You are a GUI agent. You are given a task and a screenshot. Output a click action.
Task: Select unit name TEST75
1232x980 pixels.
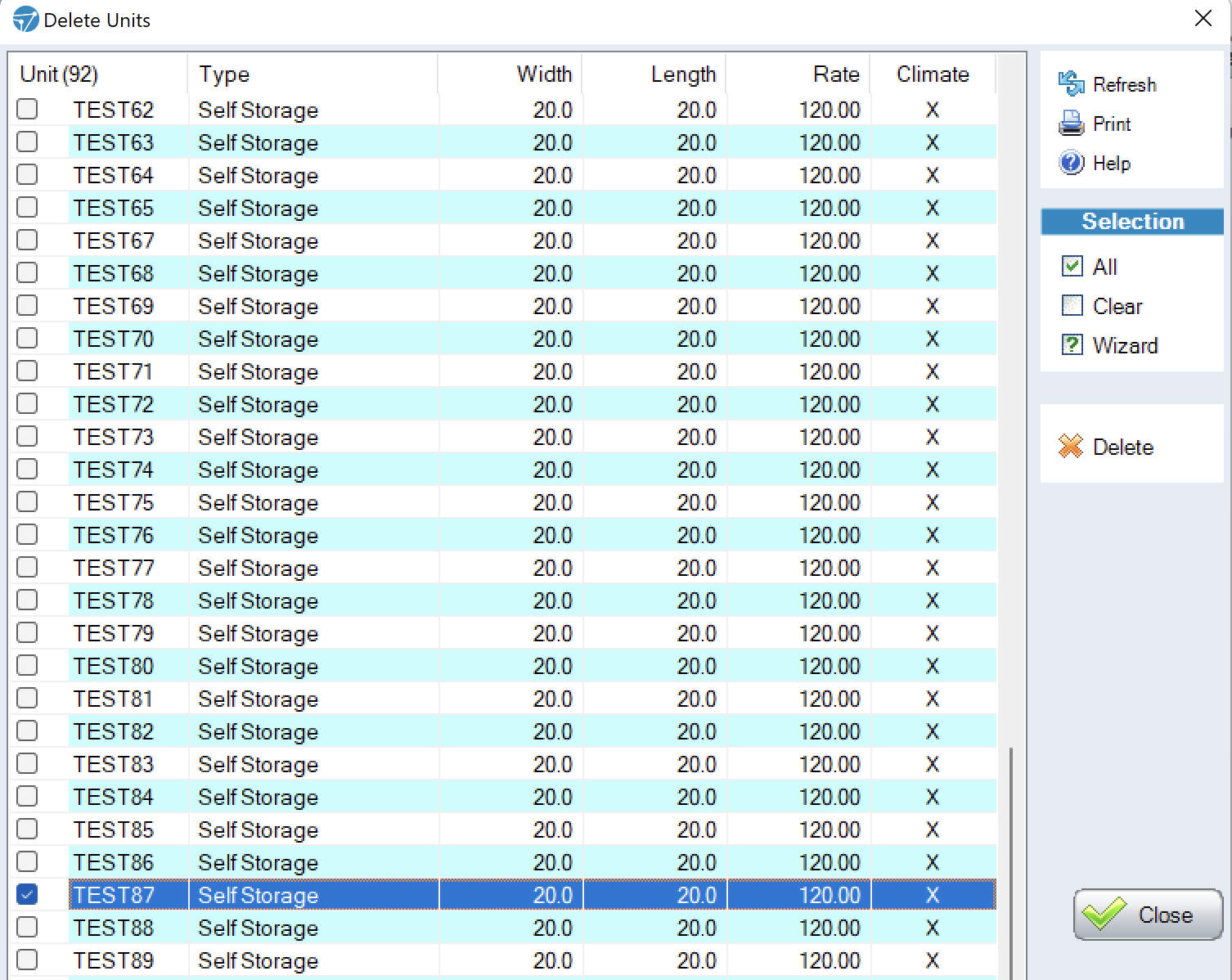113,502
